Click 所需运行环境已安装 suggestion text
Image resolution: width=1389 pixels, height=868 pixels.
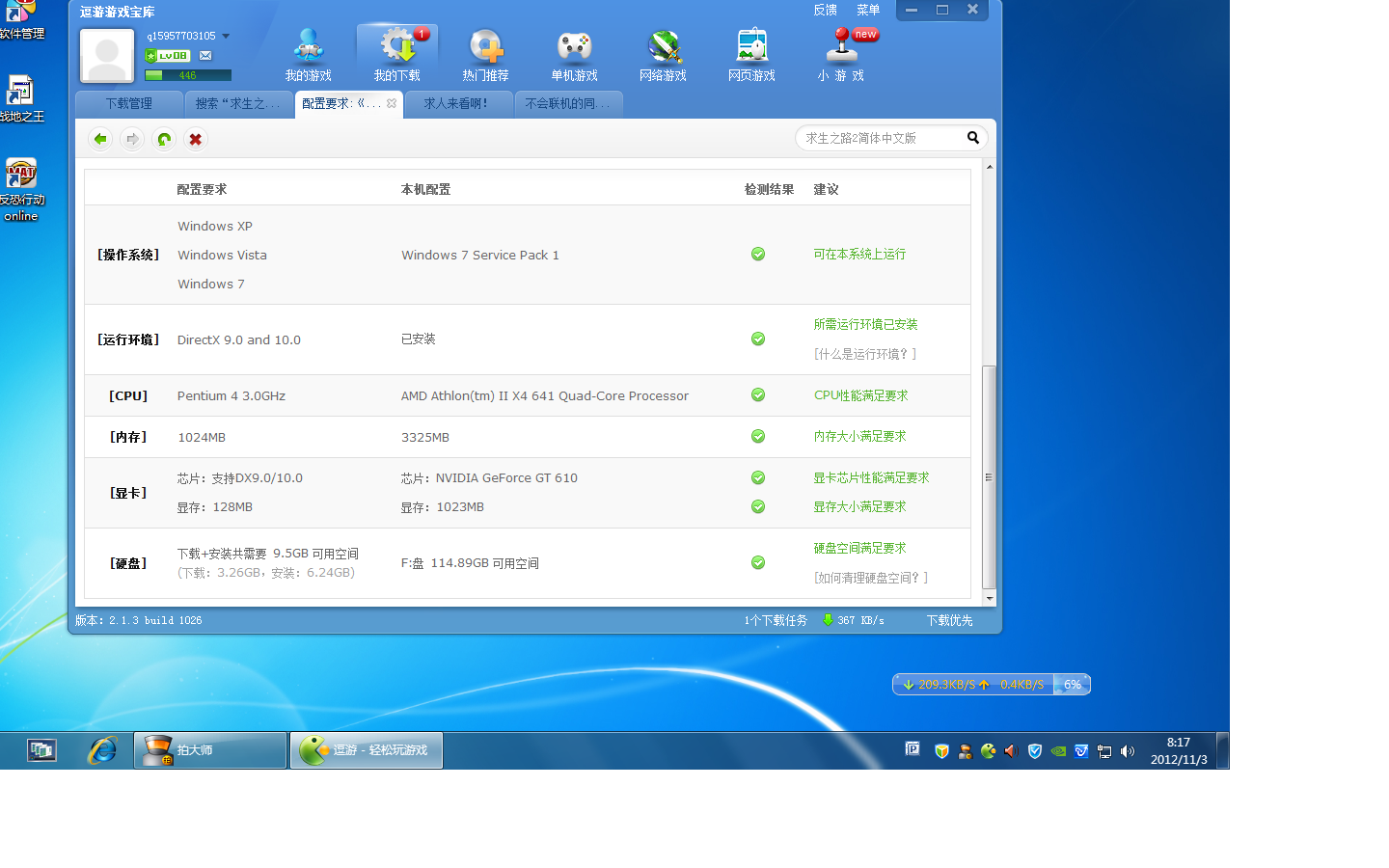click(x=865, y=325)
